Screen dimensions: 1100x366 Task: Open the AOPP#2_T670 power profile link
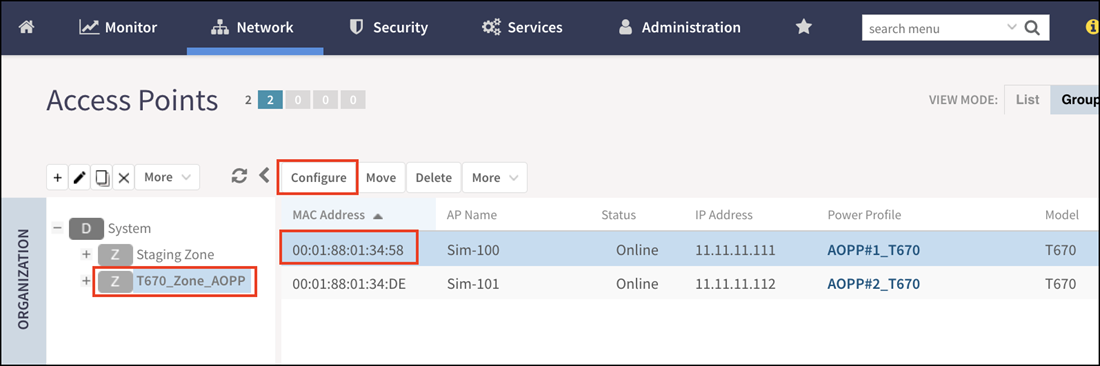[x=873, y=284]
